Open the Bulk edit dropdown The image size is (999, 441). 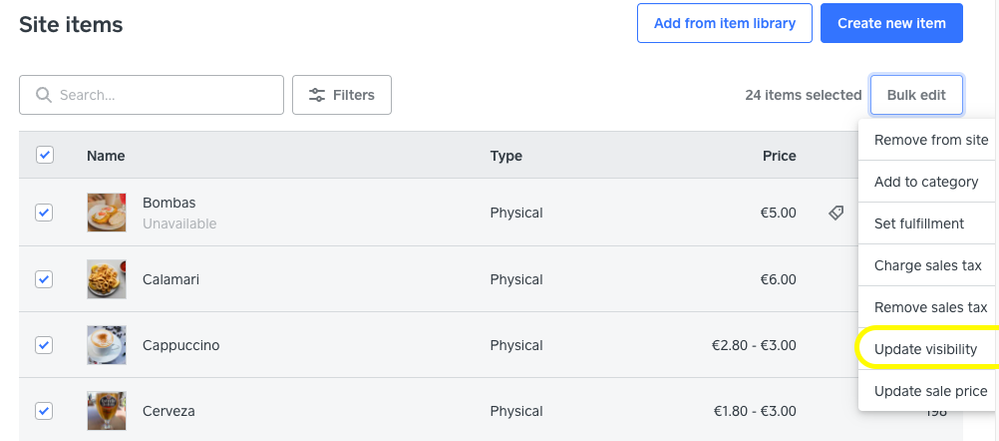pyautogui.click(x=916, y=95)
